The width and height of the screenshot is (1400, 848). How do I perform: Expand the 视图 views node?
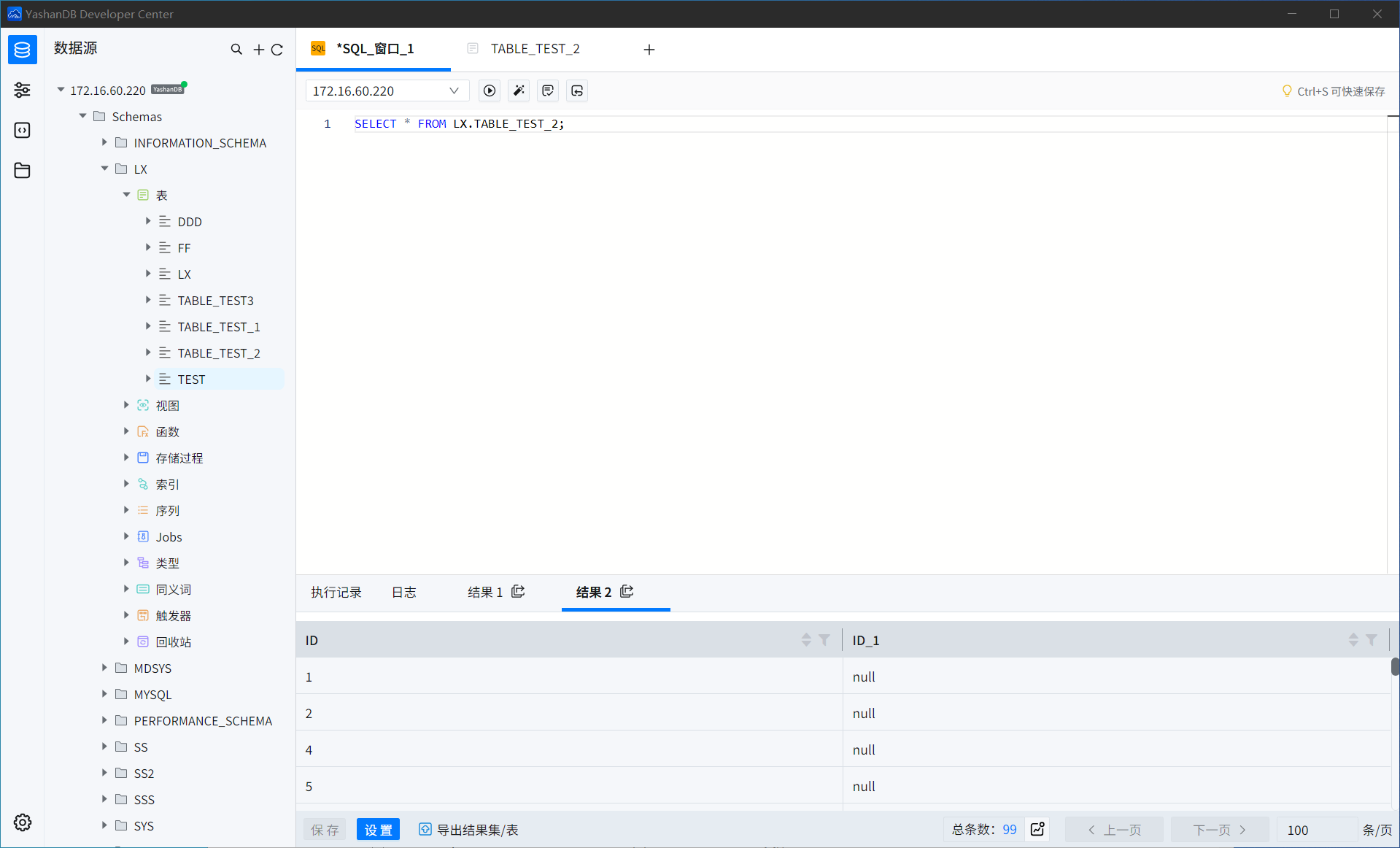pos(126,405)
